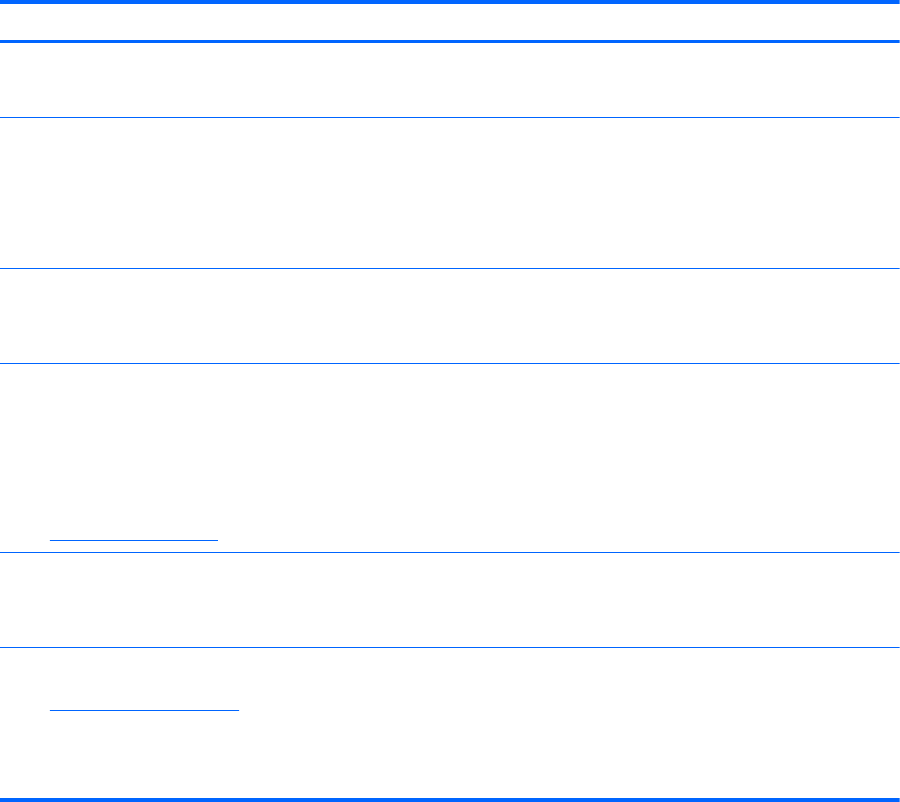Screen dimensions: 900x802
Task: Click the divider line below the first link
Action: [x=450, y=553]
